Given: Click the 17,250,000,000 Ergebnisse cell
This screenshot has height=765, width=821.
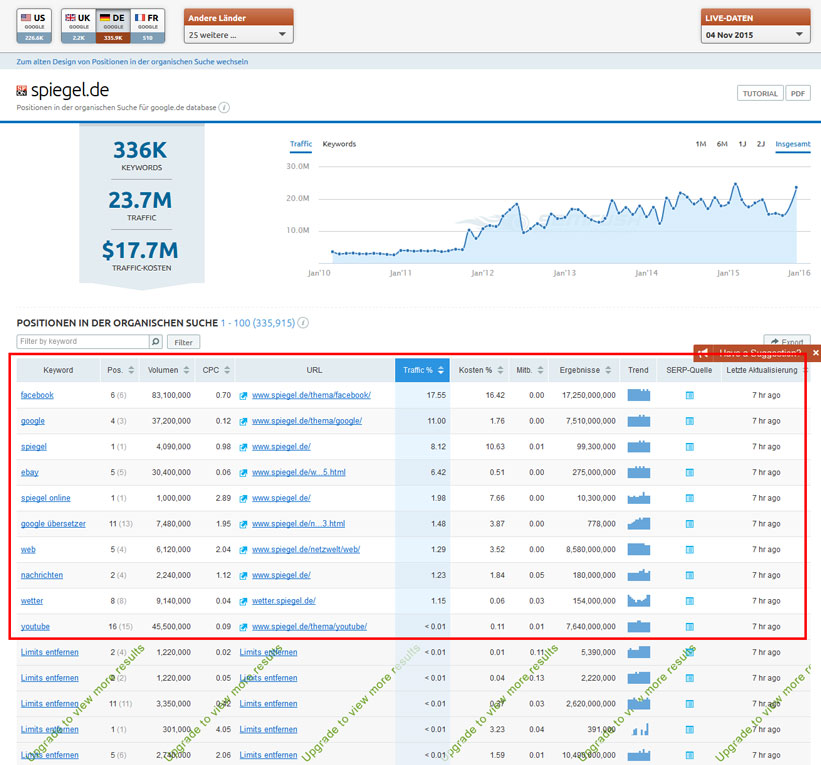Looking at the screenshot, I should pyautogui.click(x=589, y=395).
